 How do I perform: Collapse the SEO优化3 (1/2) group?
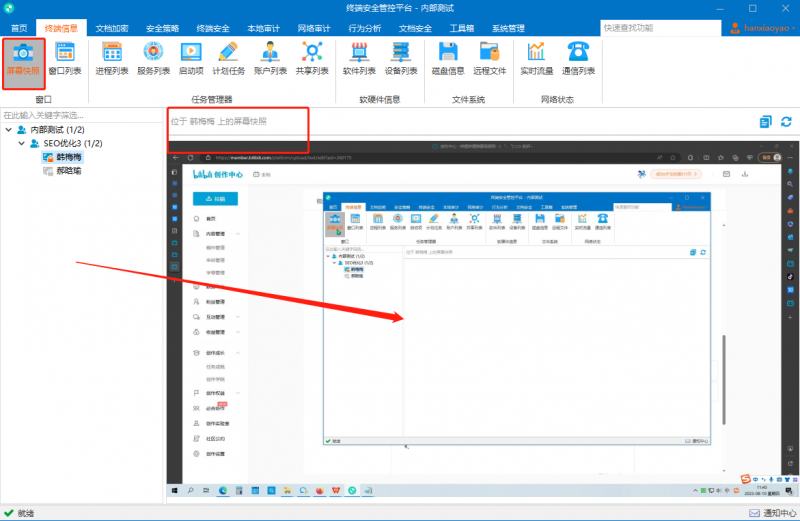21,143
